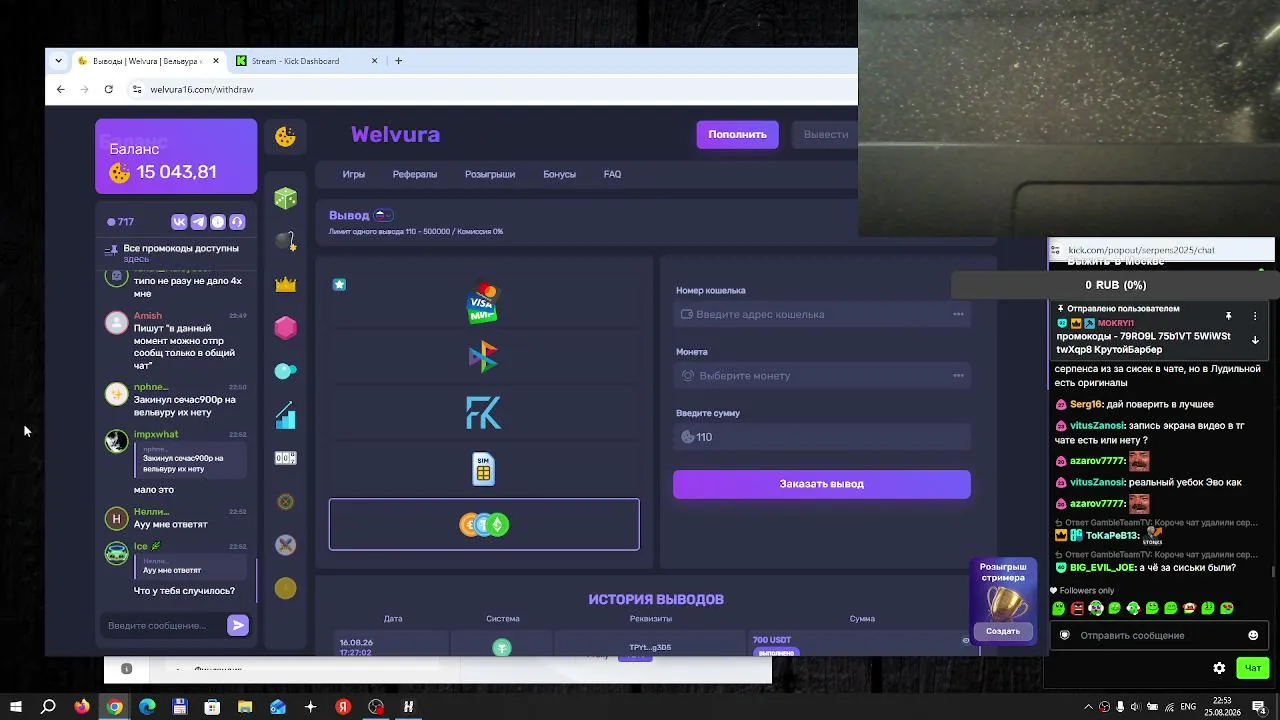Click the browser address bar

pyautogui.click(x=490, y=89)
